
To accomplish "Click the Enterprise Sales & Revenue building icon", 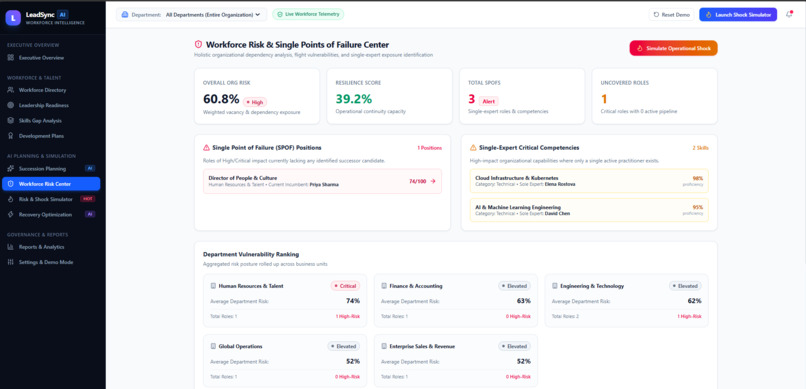I will click(384, 346).
